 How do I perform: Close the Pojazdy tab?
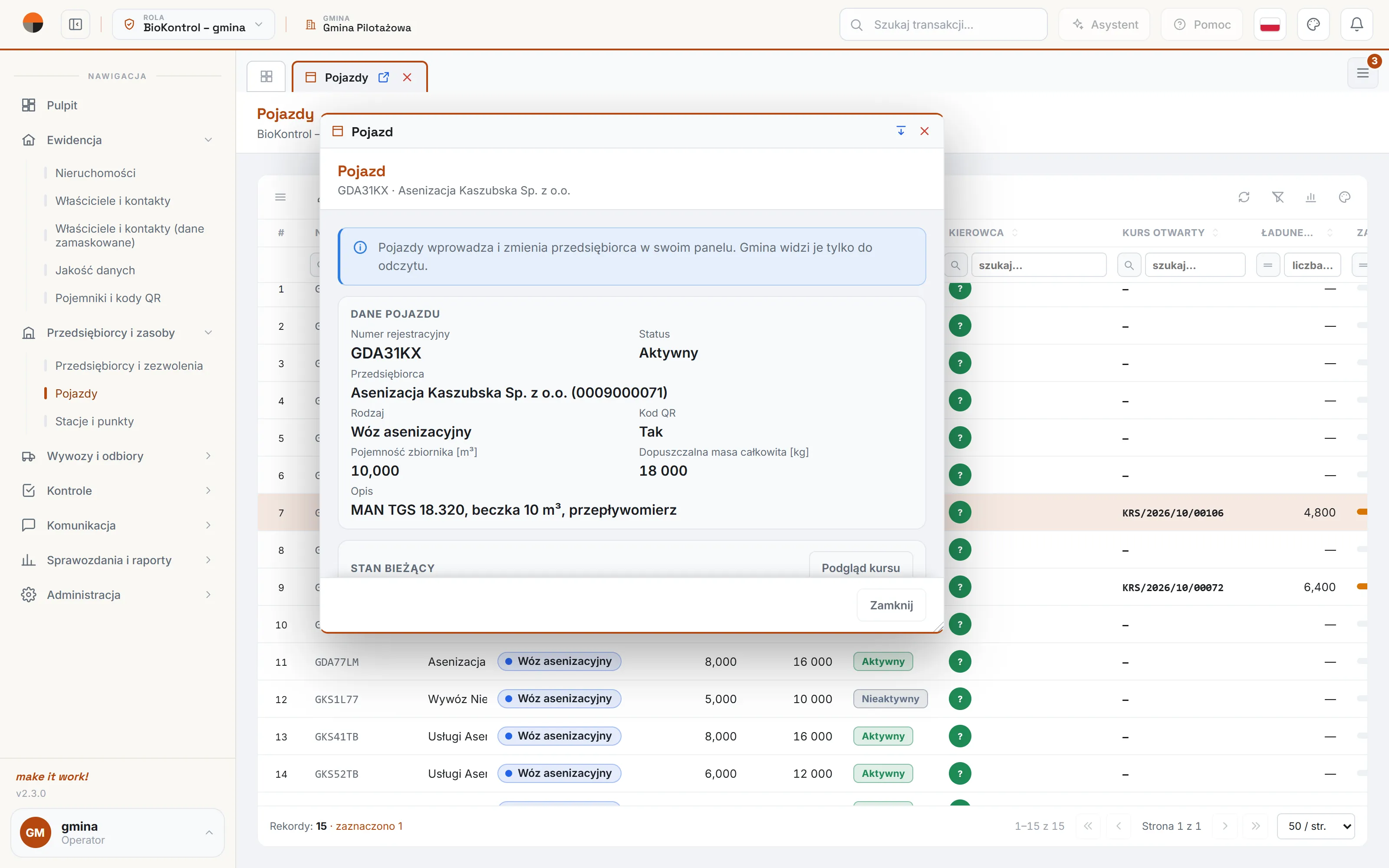click(407, 78)
